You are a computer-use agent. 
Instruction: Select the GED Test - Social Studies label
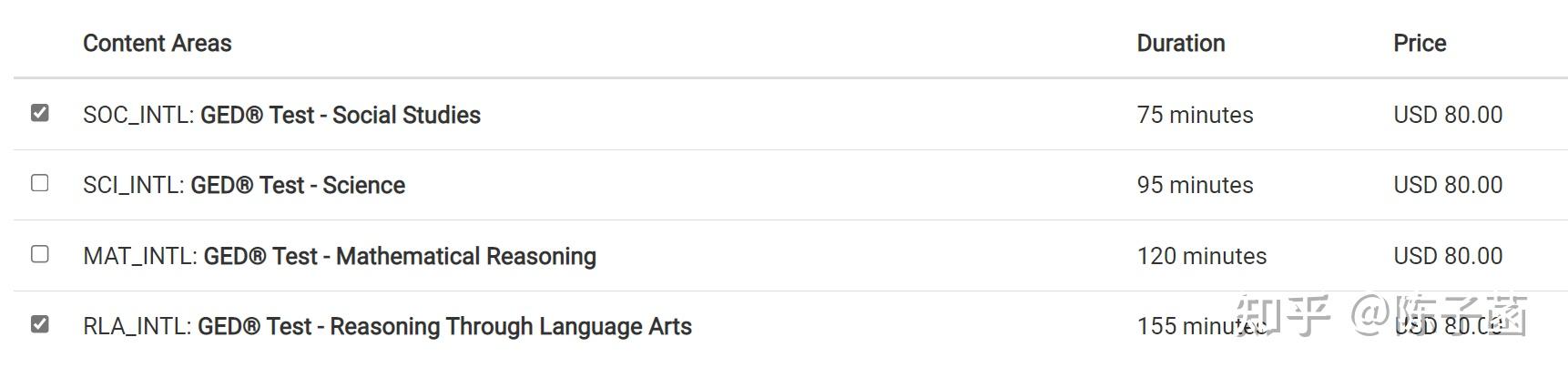coord(341,115)
